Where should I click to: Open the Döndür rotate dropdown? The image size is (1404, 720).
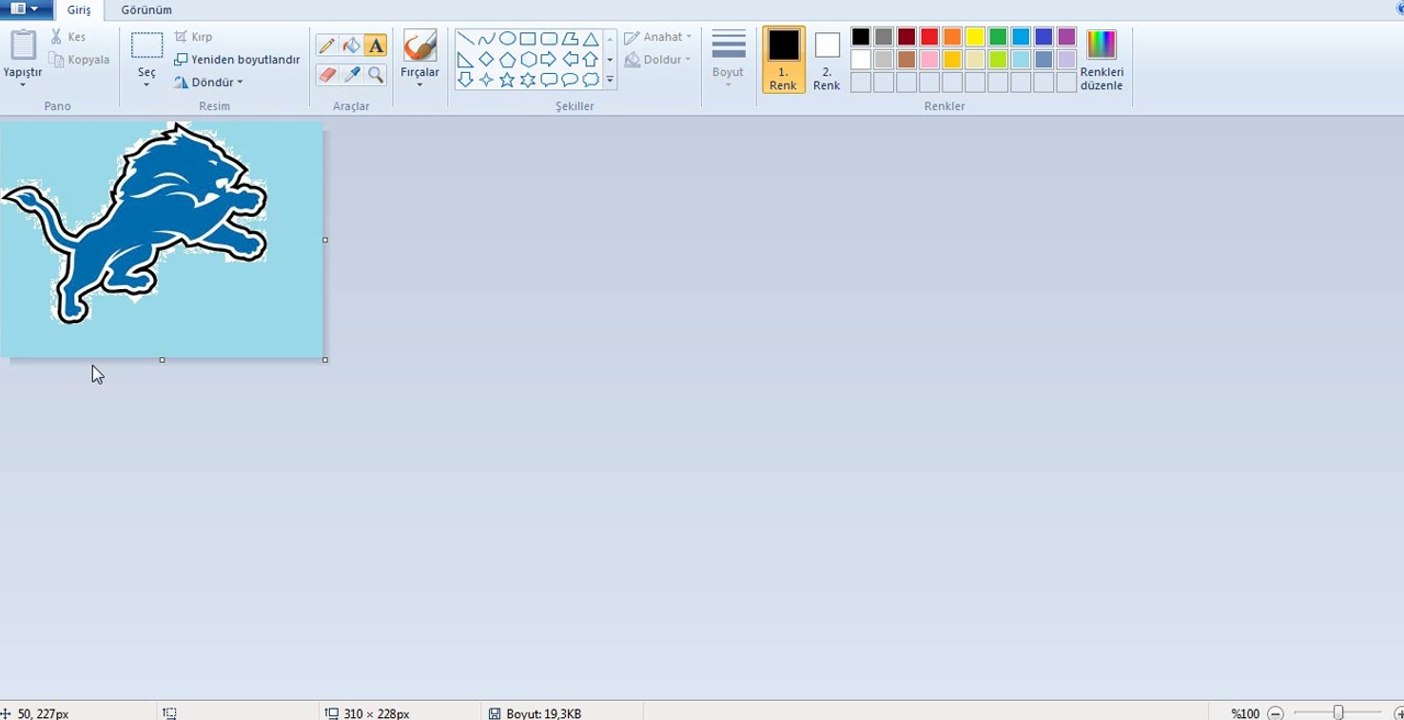[x=209, y=83]
